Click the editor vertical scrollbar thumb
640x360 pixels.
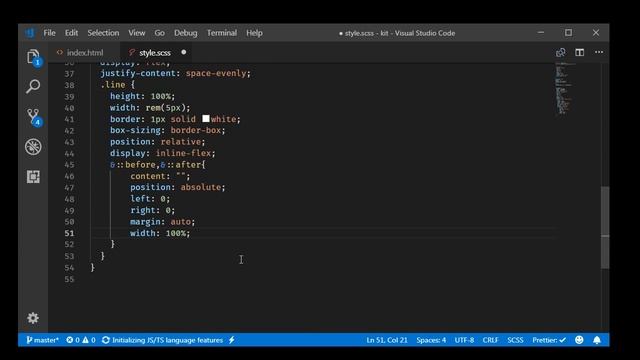(x=605, y=227)
